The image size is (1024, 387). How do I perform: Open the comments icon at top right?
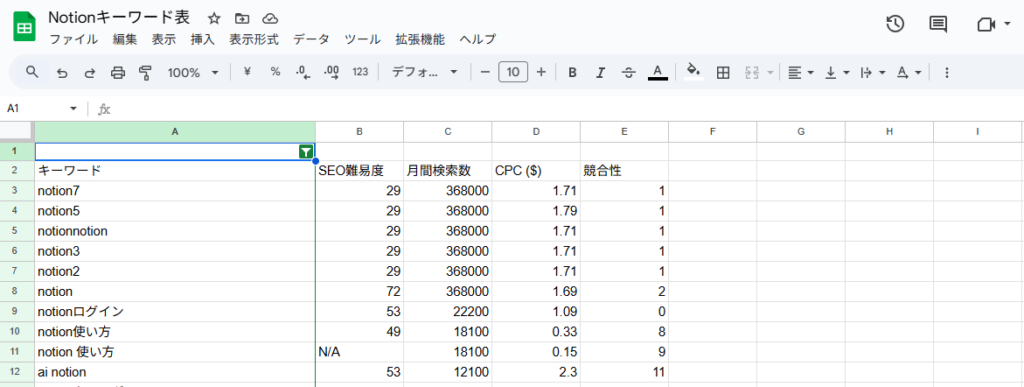click(x=938, y=25)
